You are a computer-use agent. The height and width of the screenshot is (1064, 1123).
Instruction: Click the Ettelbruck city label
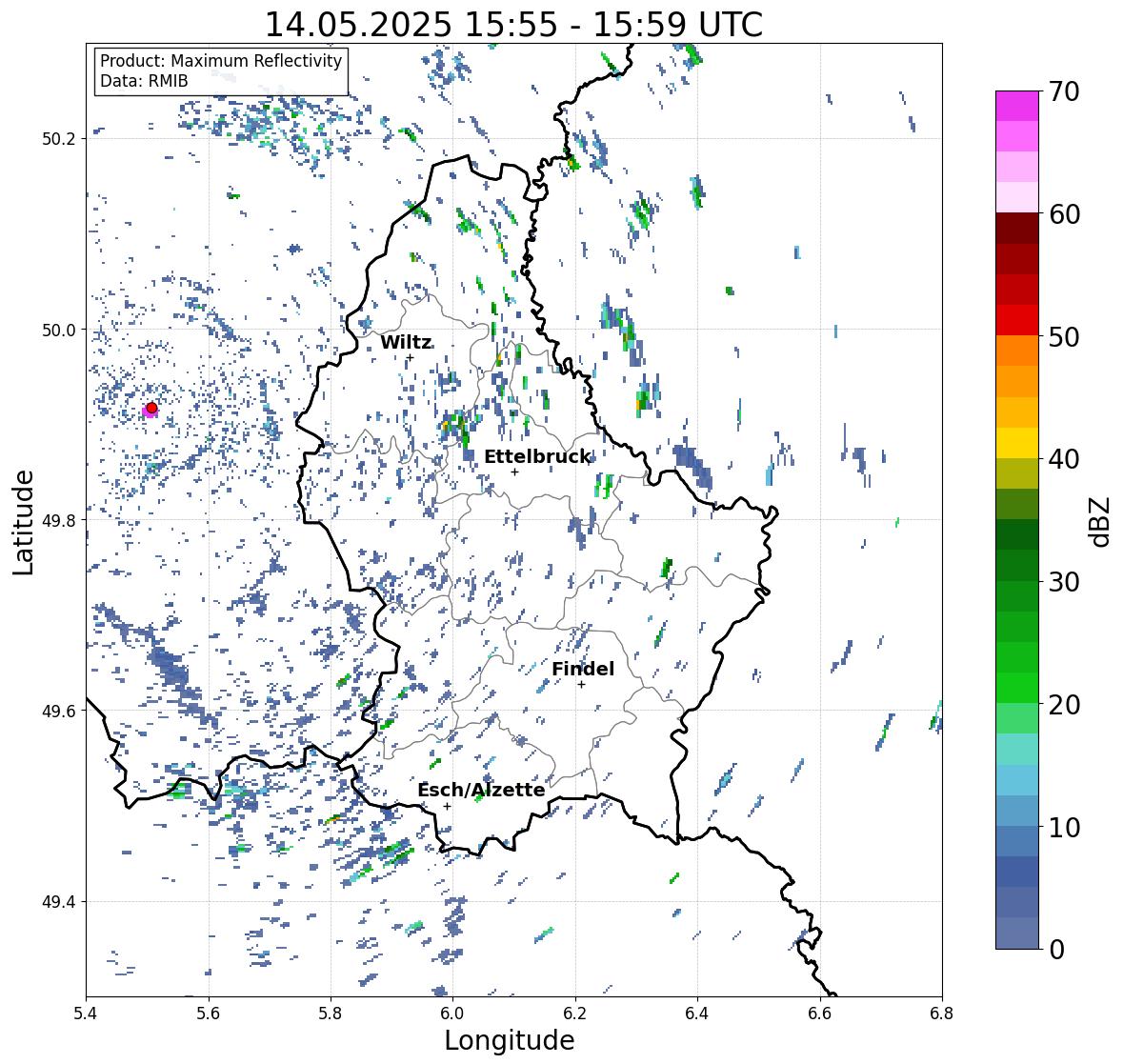click(x=537, y=456)
